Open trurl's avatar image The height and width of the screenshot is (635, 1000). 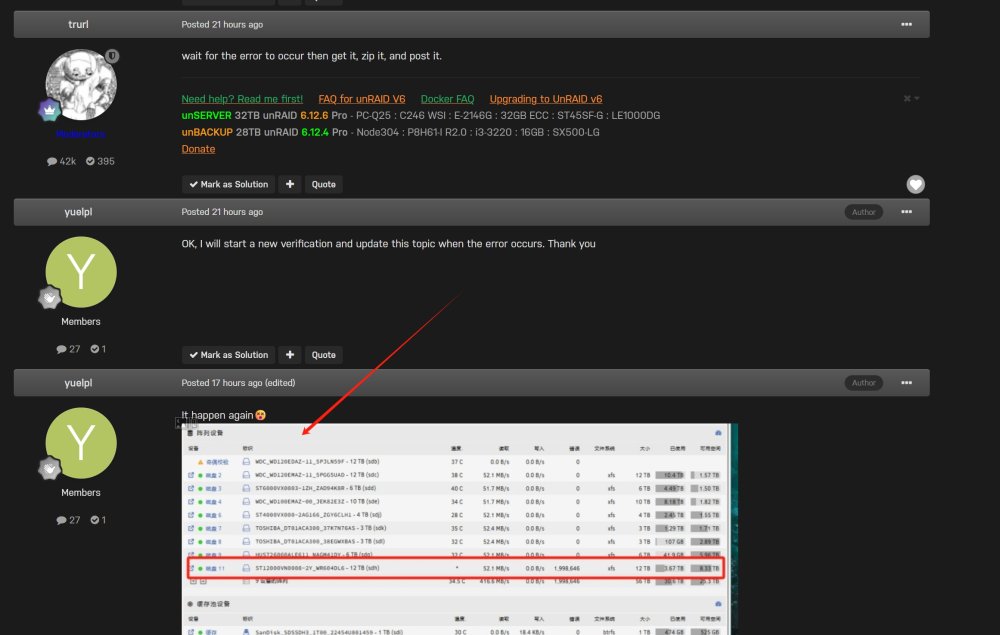[81, 85]
